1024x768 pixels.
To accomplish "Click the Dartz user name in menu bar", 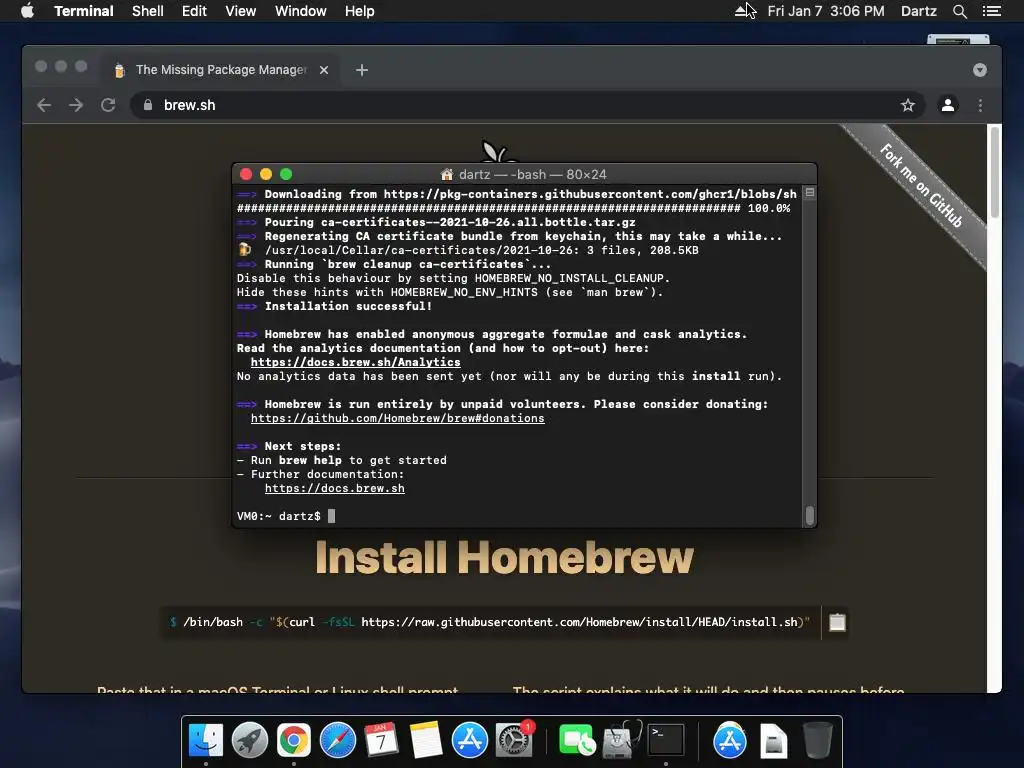I will (x=918, y=11).
